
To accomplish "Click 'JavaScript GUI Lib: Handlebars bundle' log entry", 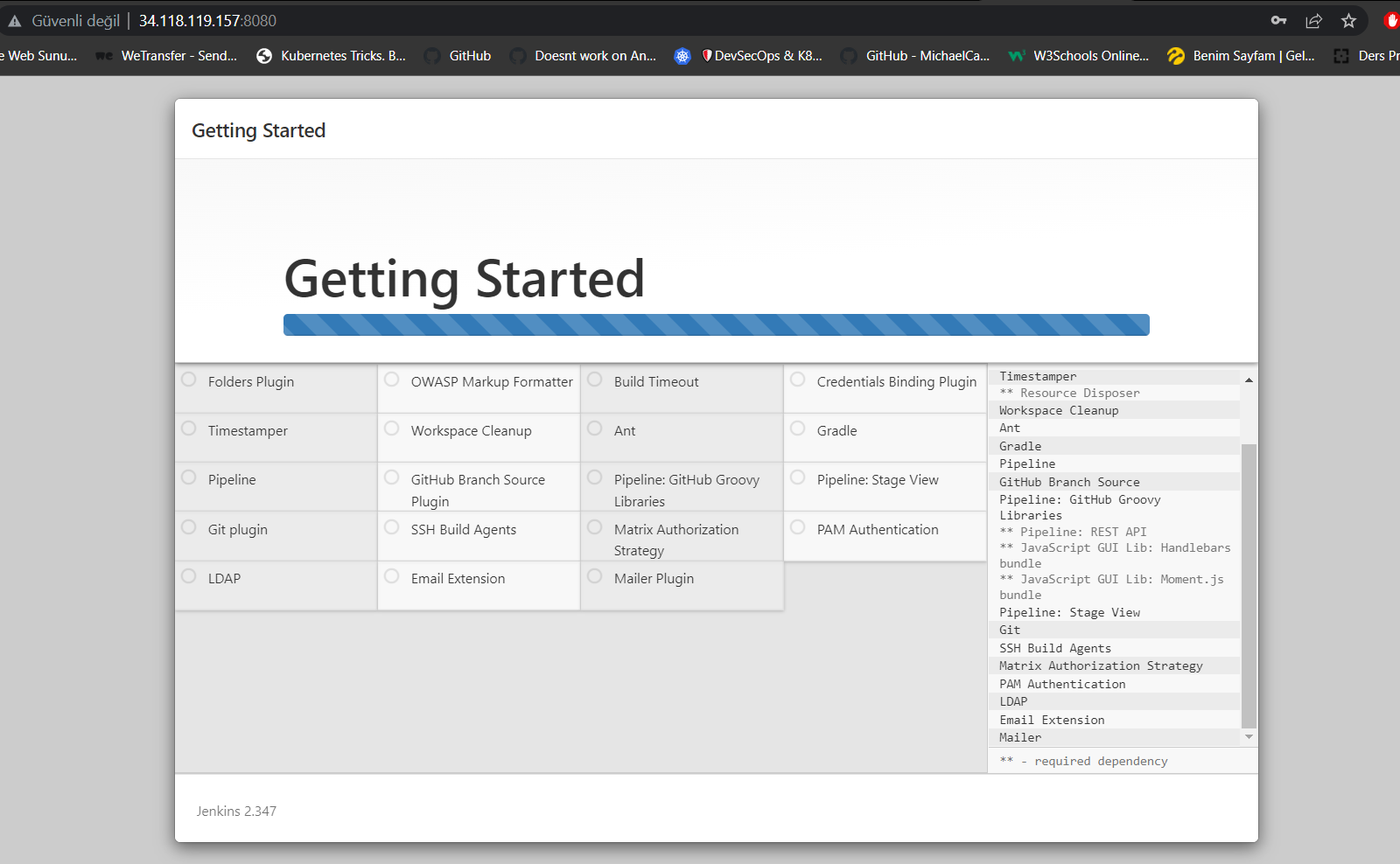I will [x=1115, y=555].
